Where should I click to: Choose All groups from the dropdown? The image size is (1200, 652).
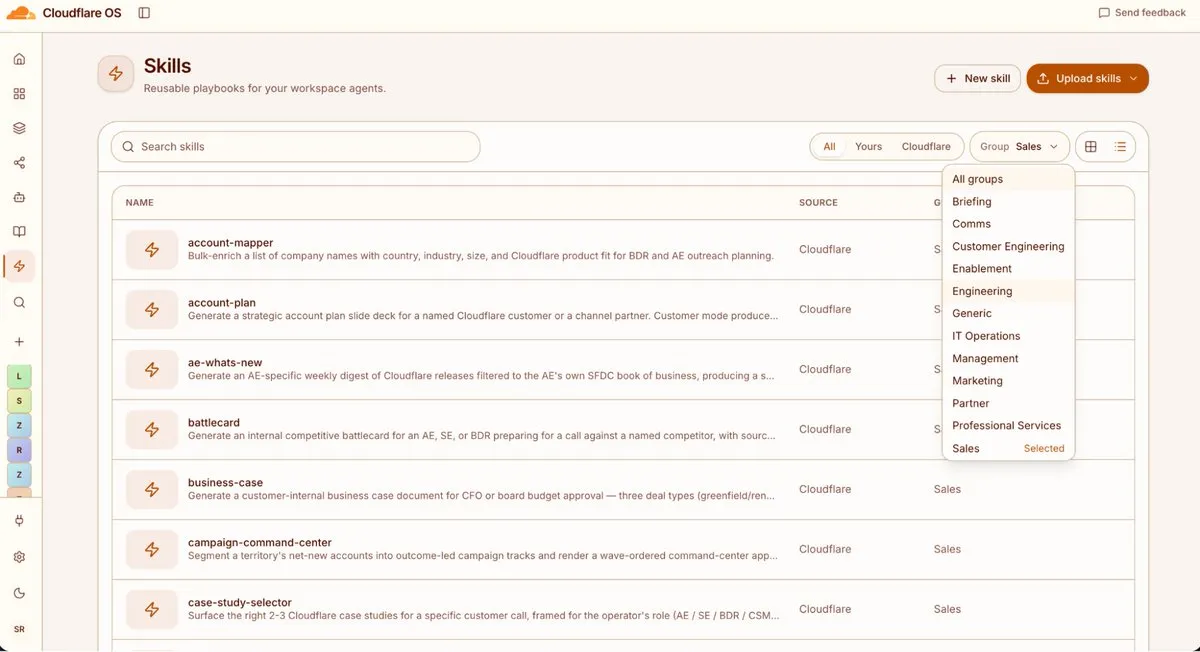click(x=1008, y=179)
